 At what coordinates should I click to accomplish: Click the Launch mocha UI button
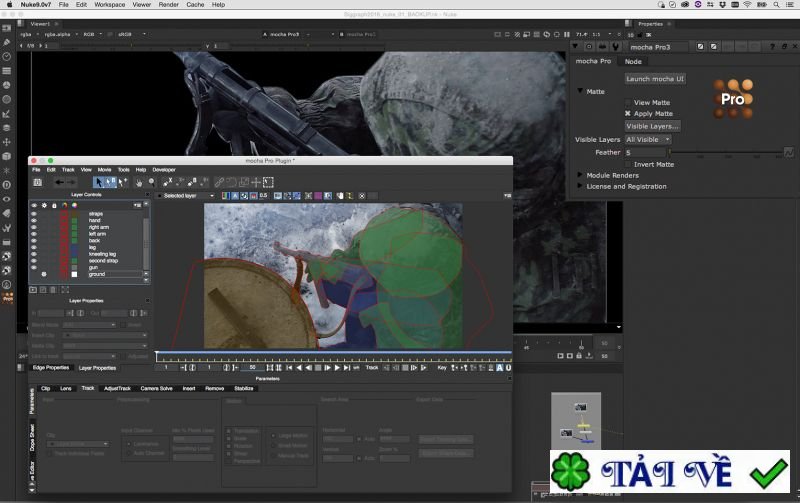point(655,78)
